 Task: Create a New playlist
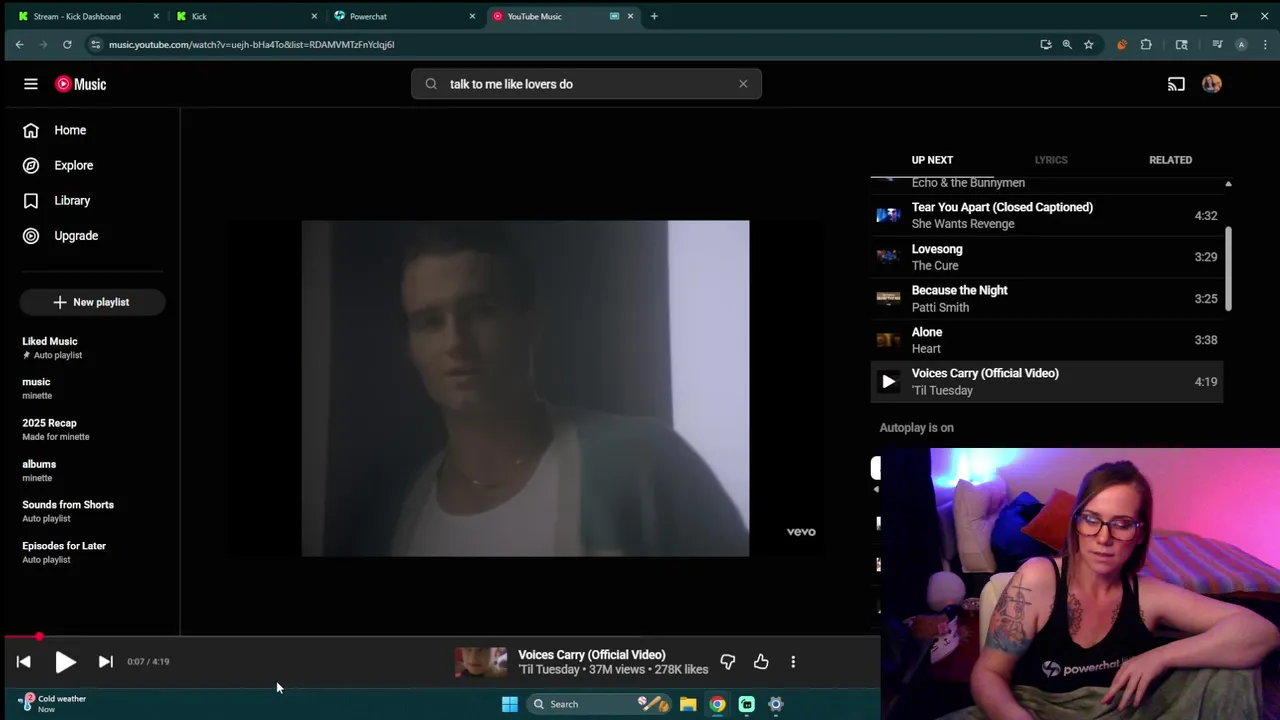coord(92,302)
